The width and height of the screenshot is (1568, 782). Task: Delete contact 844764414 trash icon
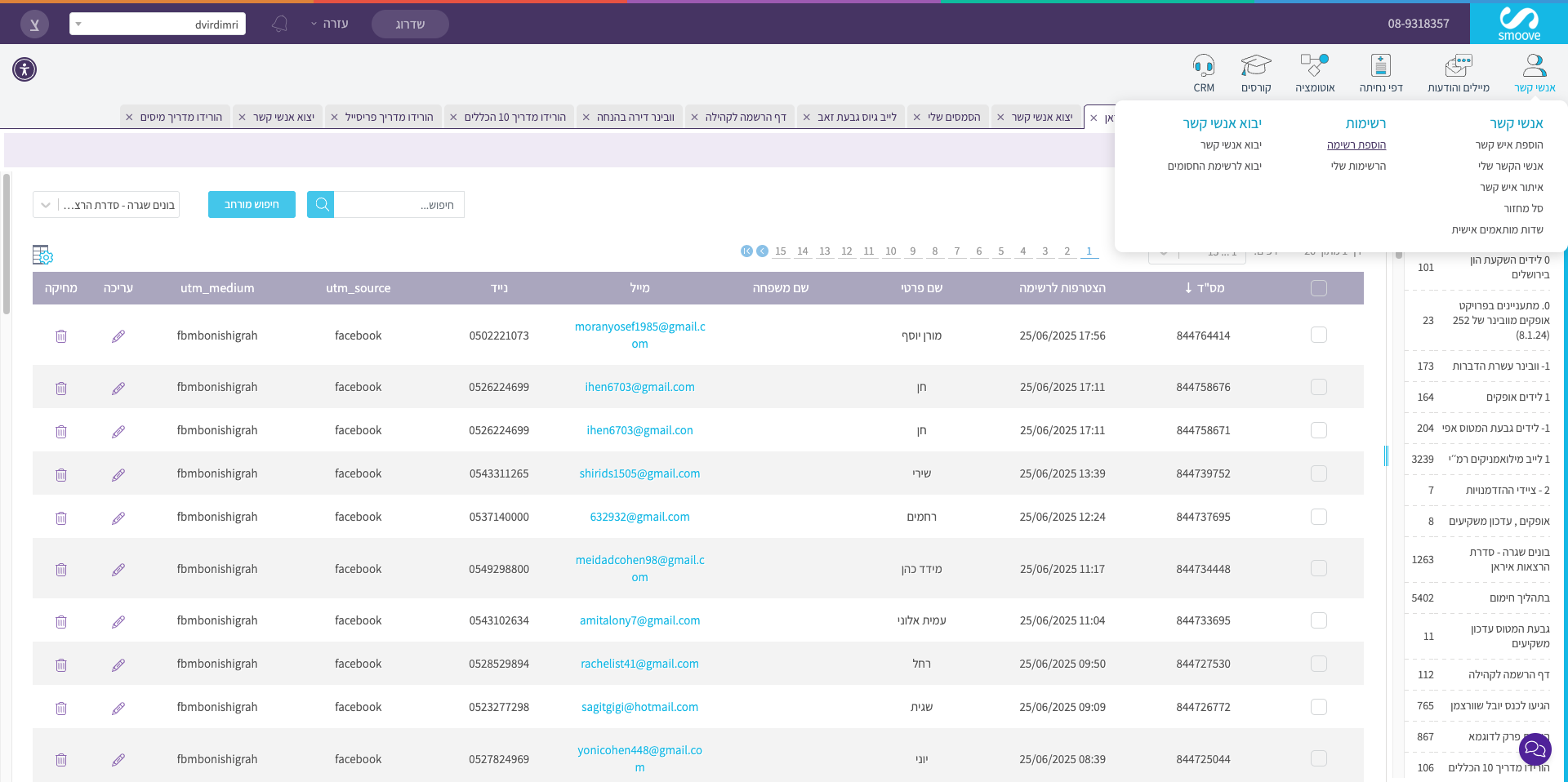61,336
